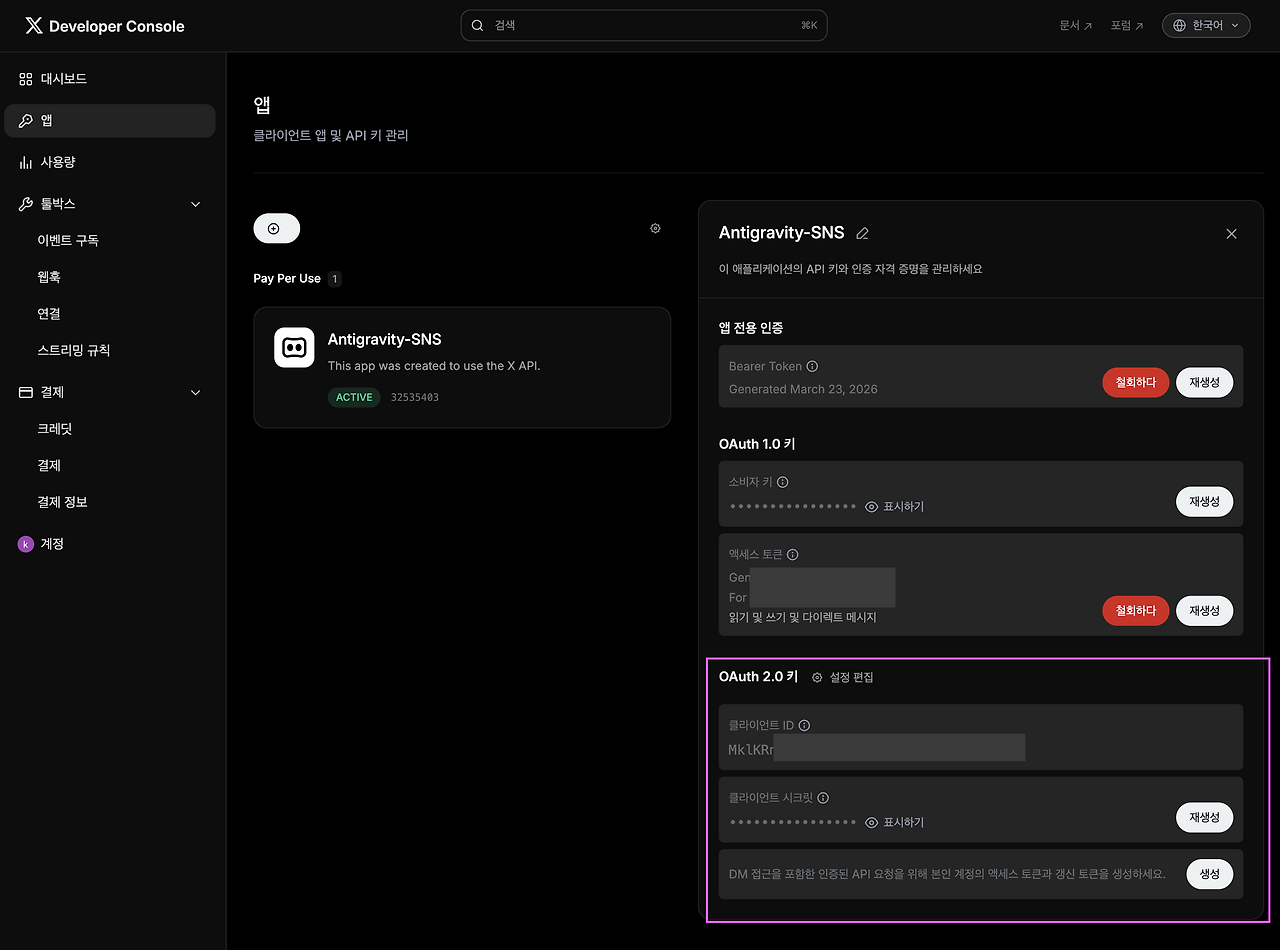Select the Antigravity-SNS app card title

[385, 339]
